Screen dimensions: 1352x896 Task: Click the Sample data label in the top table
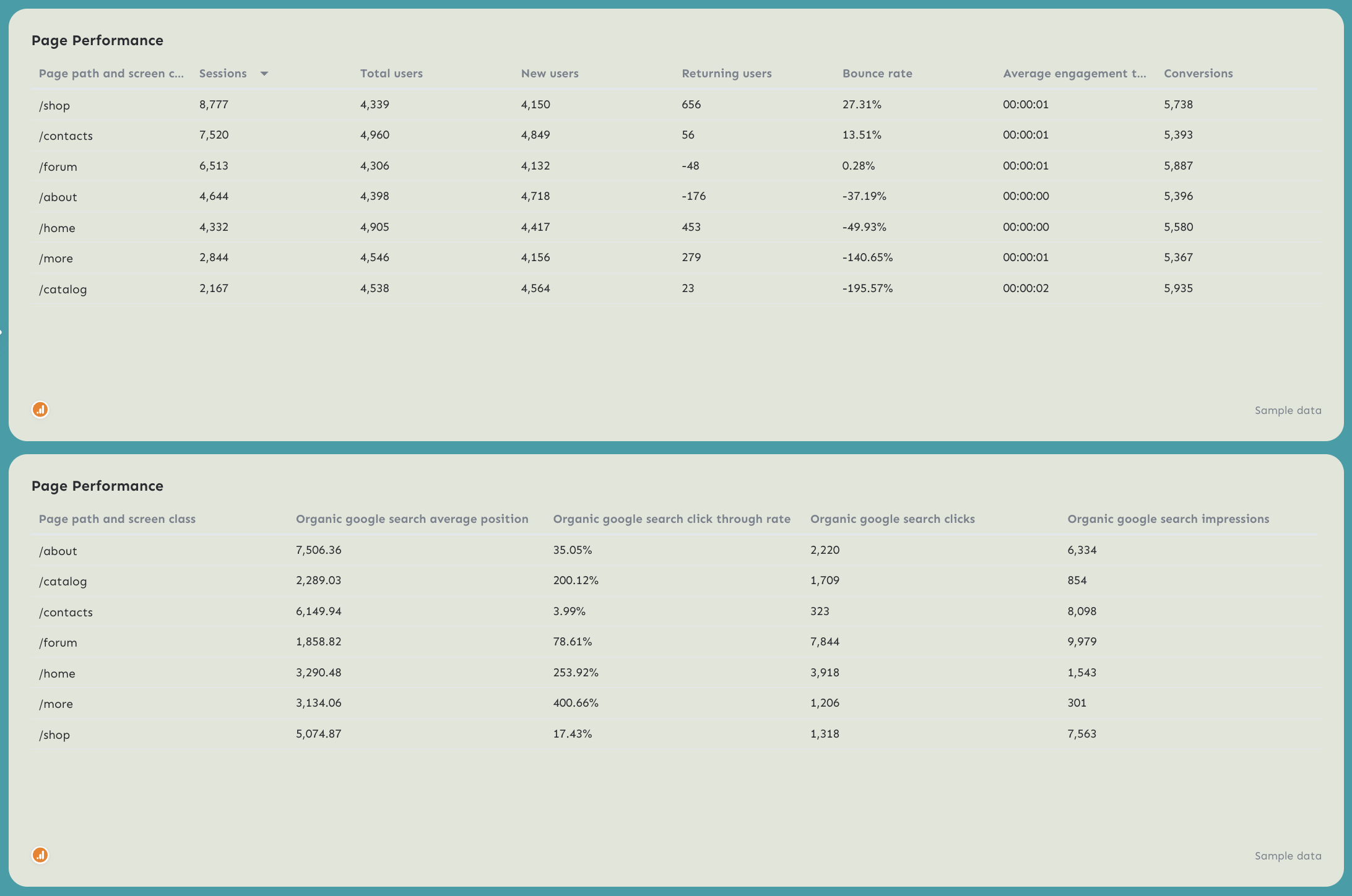(1288, 410)
